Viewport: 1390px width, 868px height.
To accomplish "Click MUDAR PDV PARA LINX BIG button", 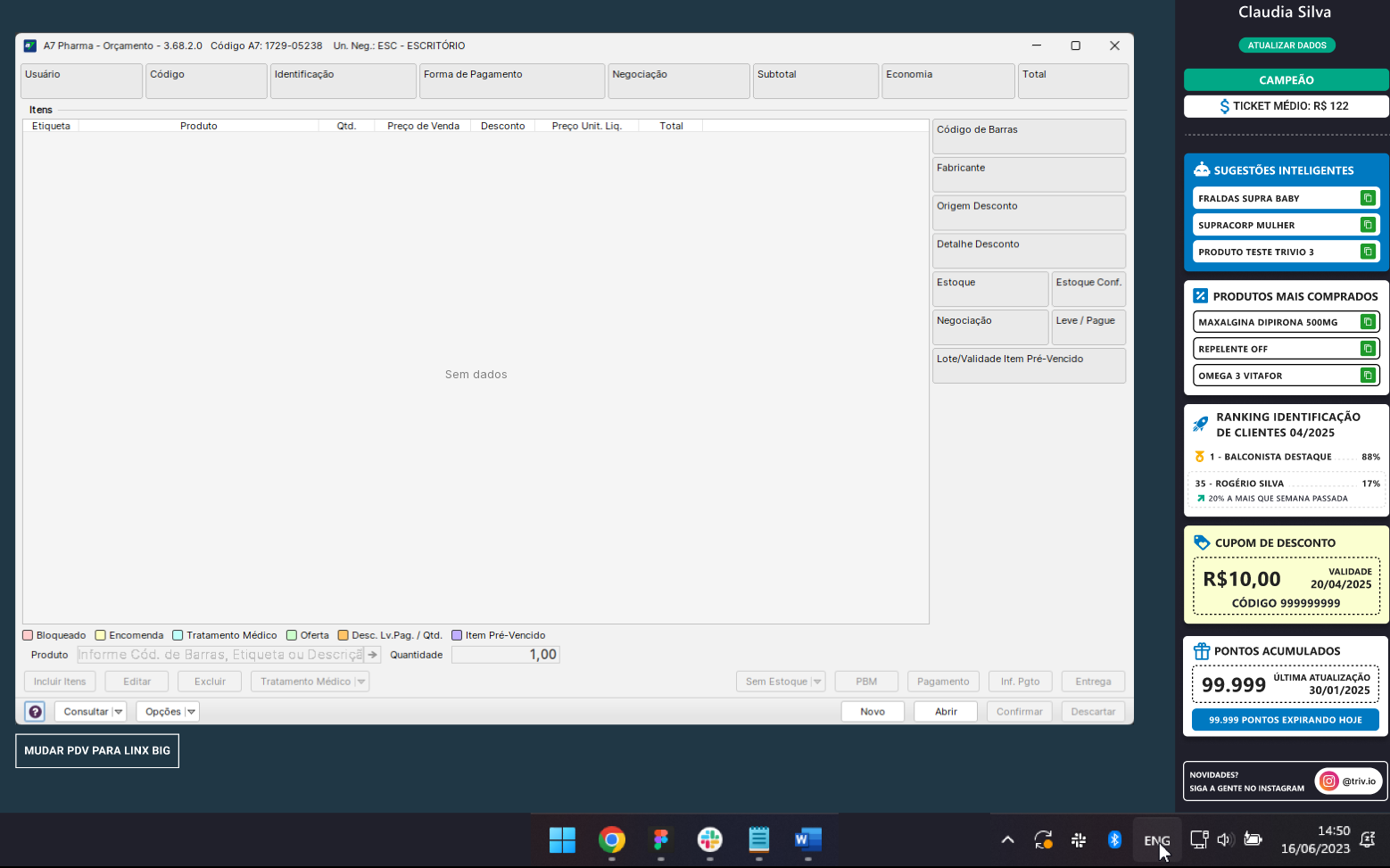I will (x=97, y=751).
